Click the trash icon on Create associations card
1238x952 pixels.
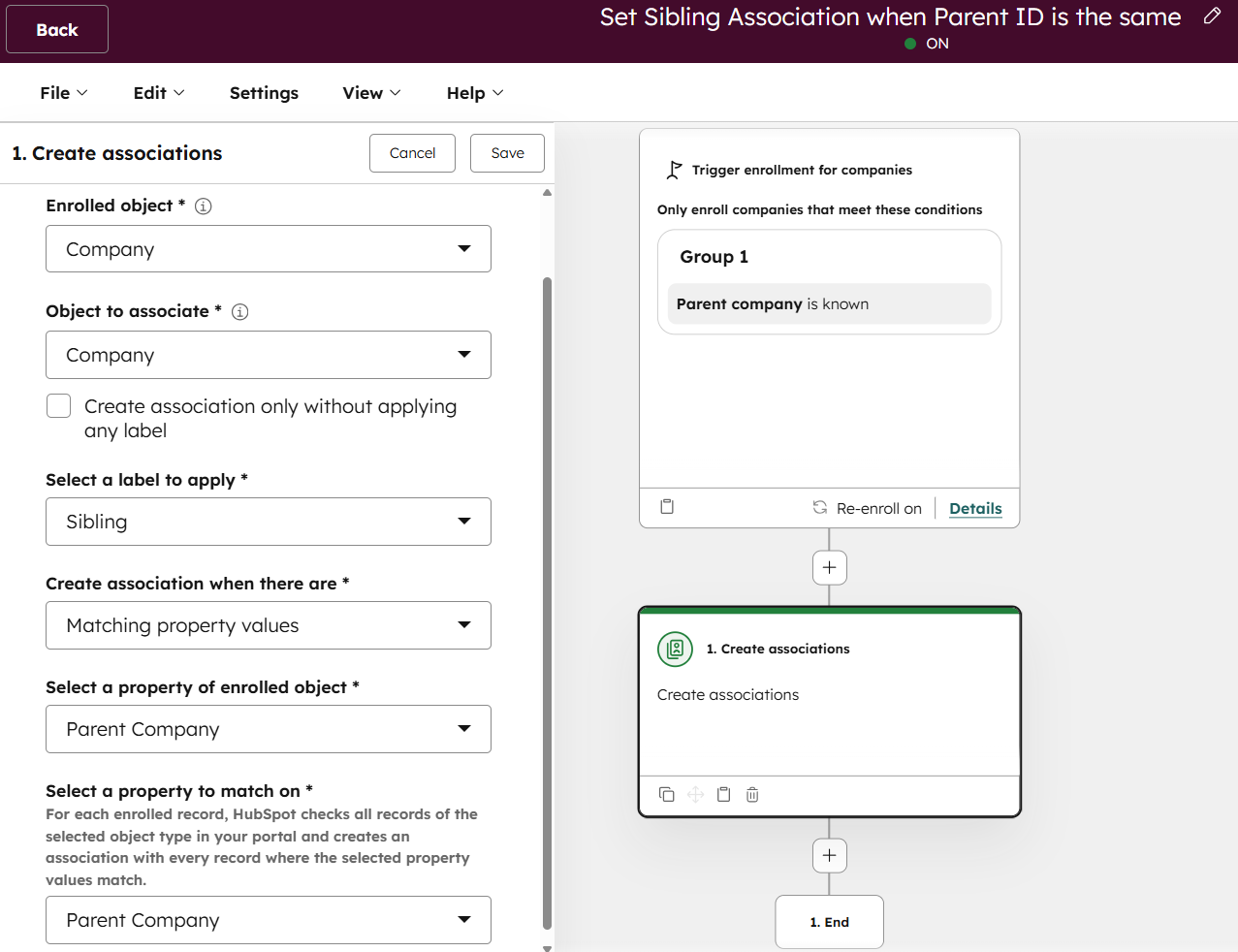click(752, 795)
